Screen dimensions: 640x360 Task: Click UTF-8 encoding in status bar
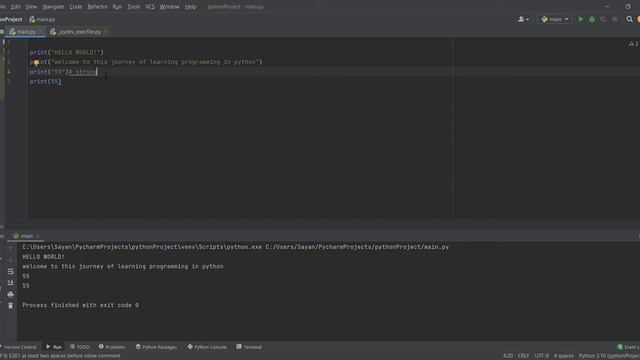click(542, 356)
